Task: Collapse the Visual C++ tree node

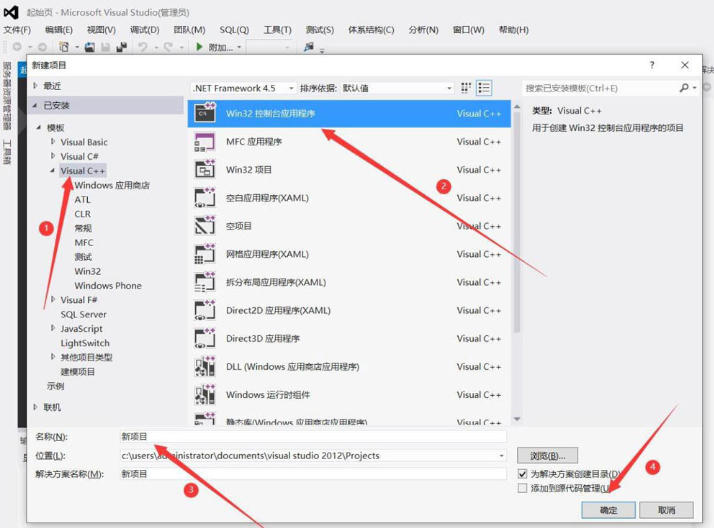Action: [x=54, y=171]
